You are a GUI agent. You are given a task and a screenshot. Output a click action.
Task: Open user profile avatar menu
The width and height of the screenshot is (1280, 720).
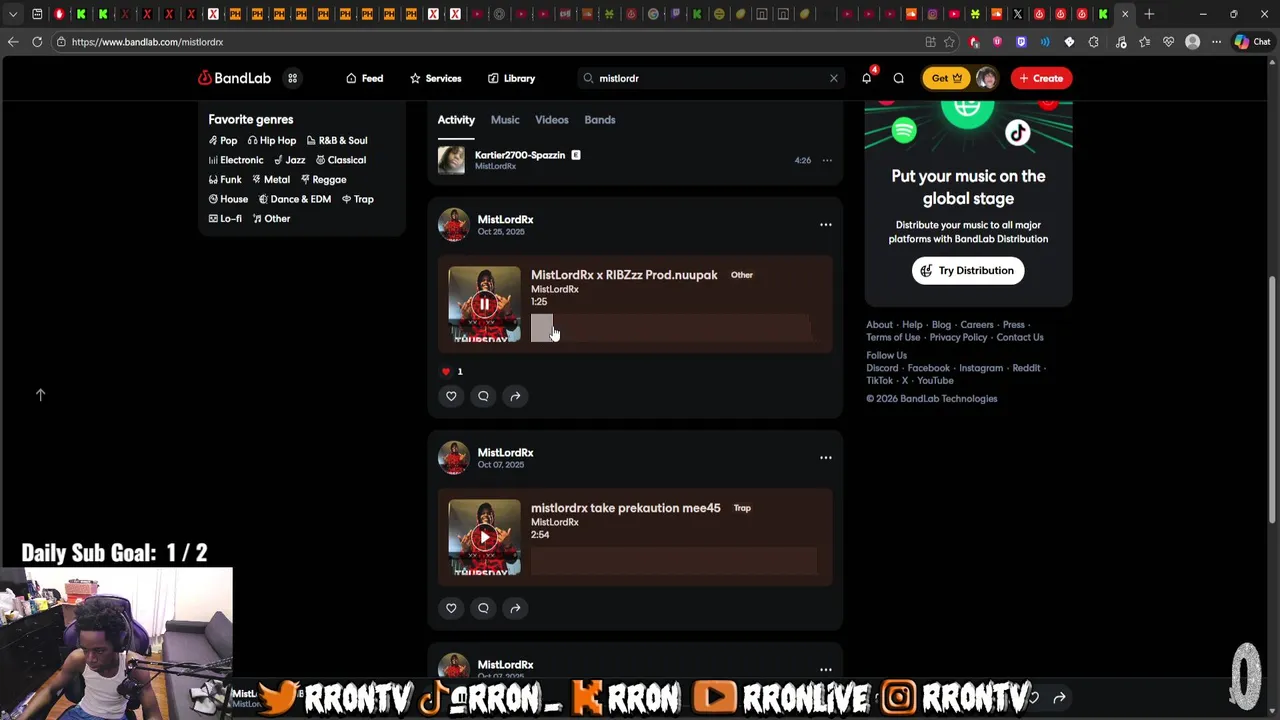coord(986,78)
